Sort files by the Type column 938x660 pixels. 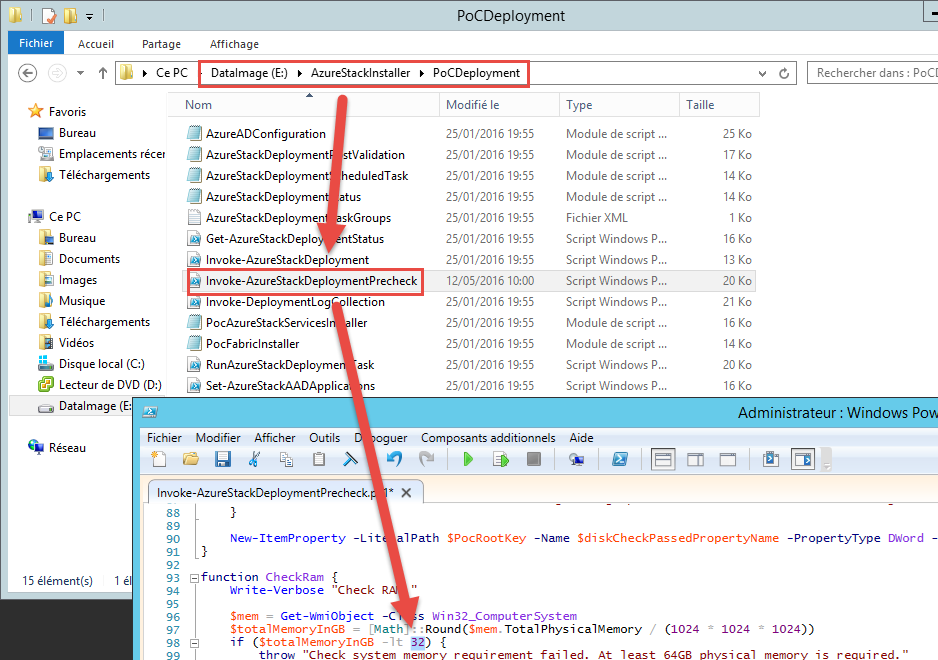(x=619, y=105)
